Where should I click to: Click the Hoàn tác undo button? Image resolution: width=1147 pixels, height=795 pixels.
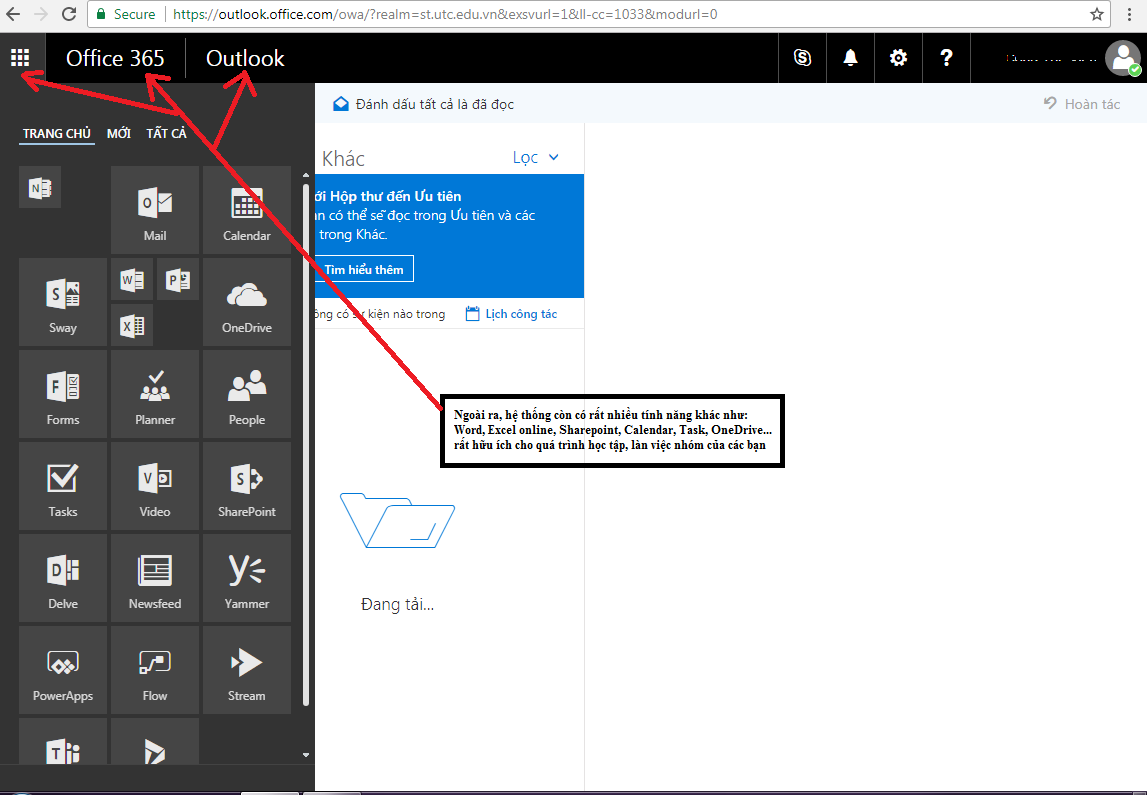coord(1081,104)
